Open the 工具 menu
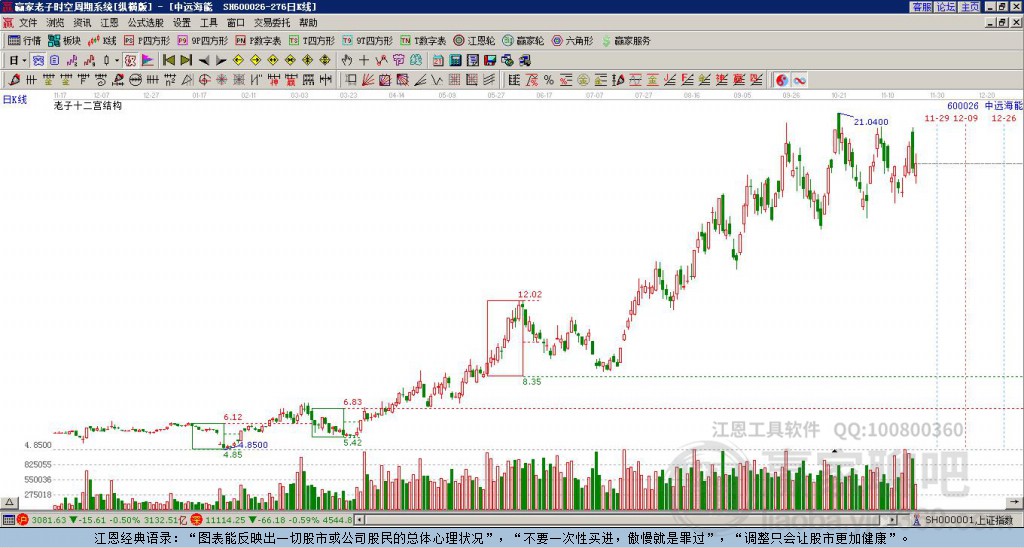This screenshot has height=548, width=1024. pyautogui.click(x=208, y=23)
